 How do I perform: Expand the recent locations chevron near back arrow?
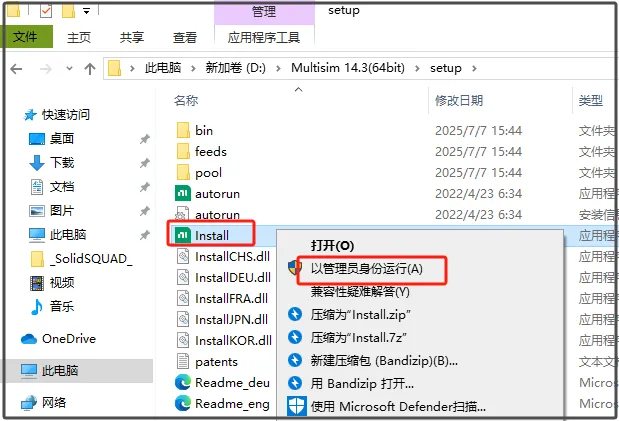69,69
